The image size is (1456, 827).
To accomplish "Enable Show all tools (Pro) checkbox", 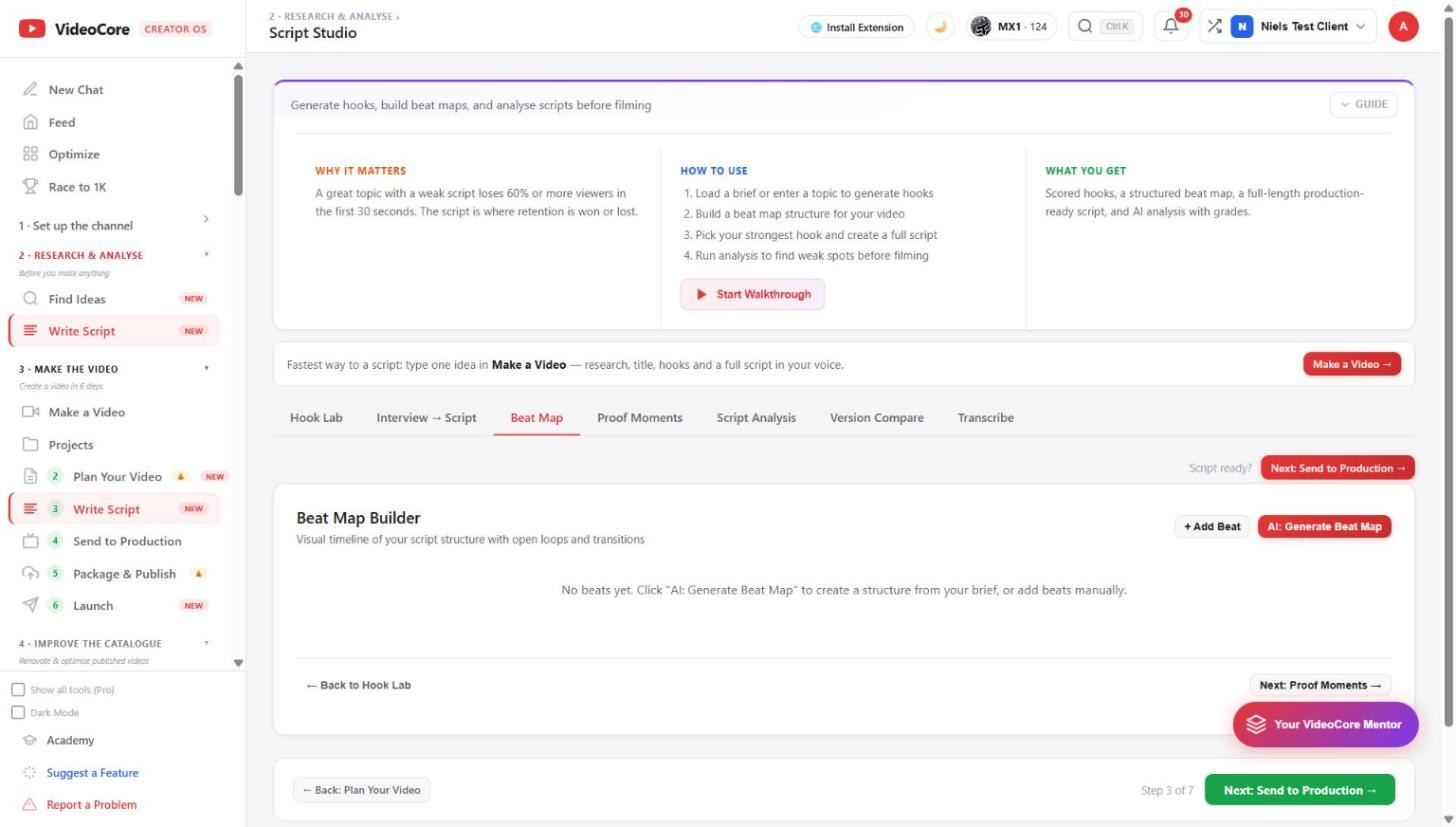I will (x=18, y=690).
